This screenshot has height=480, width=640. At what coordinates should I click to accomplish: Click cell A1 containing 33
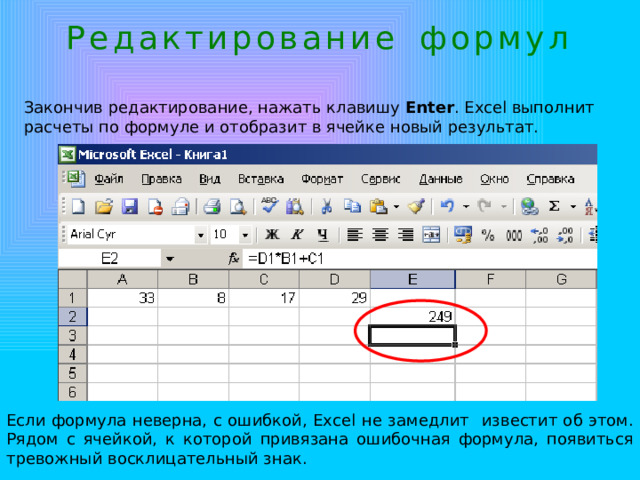coord(122,298)
